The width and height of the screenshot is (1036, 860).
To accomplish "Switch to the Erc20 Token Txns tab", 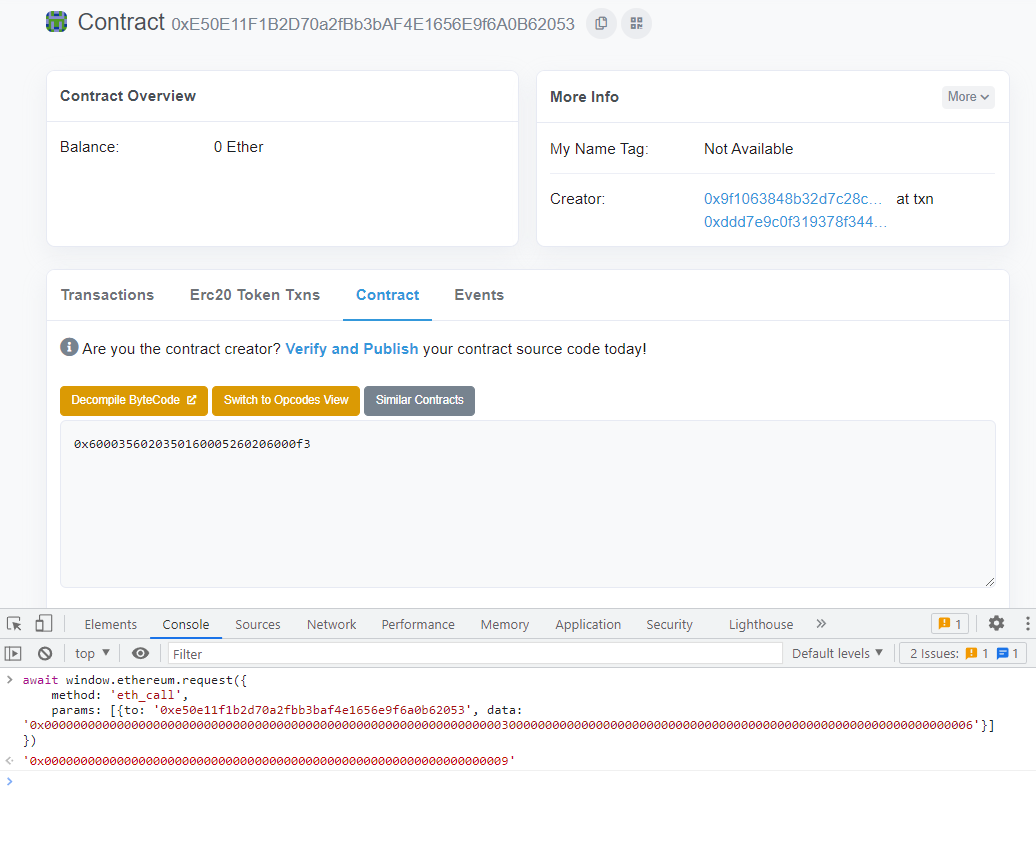I will (255, 295).
